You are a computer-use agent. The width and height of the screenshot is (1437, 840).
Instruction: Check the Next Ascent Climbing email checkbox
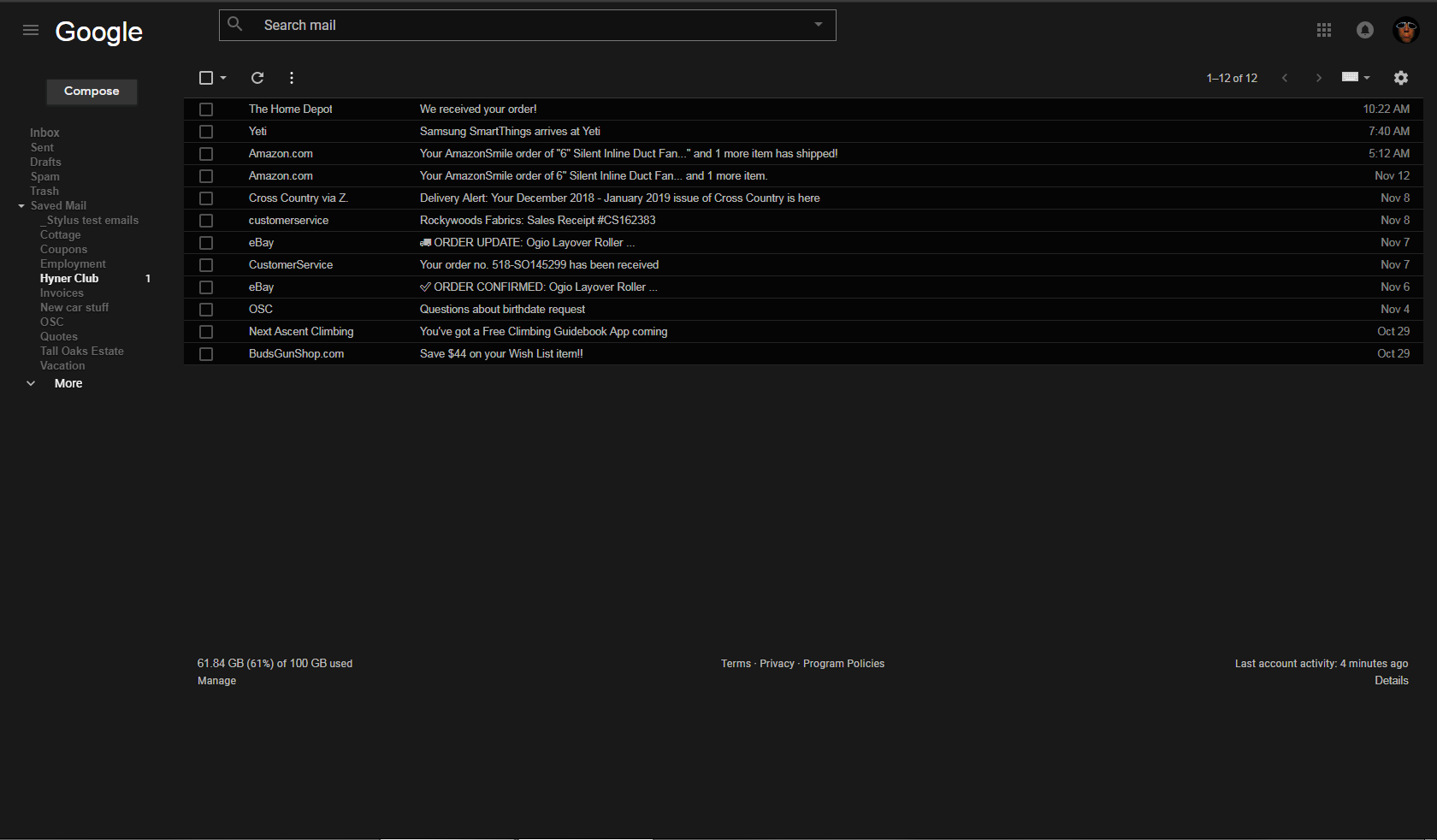tap(206, 332)
